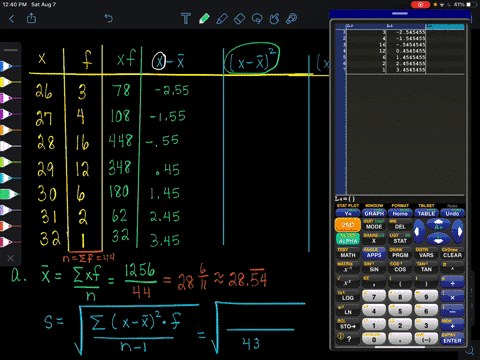Tap the gray handle atop pen palette
The image size is (480, 360).
pos(10,50)
